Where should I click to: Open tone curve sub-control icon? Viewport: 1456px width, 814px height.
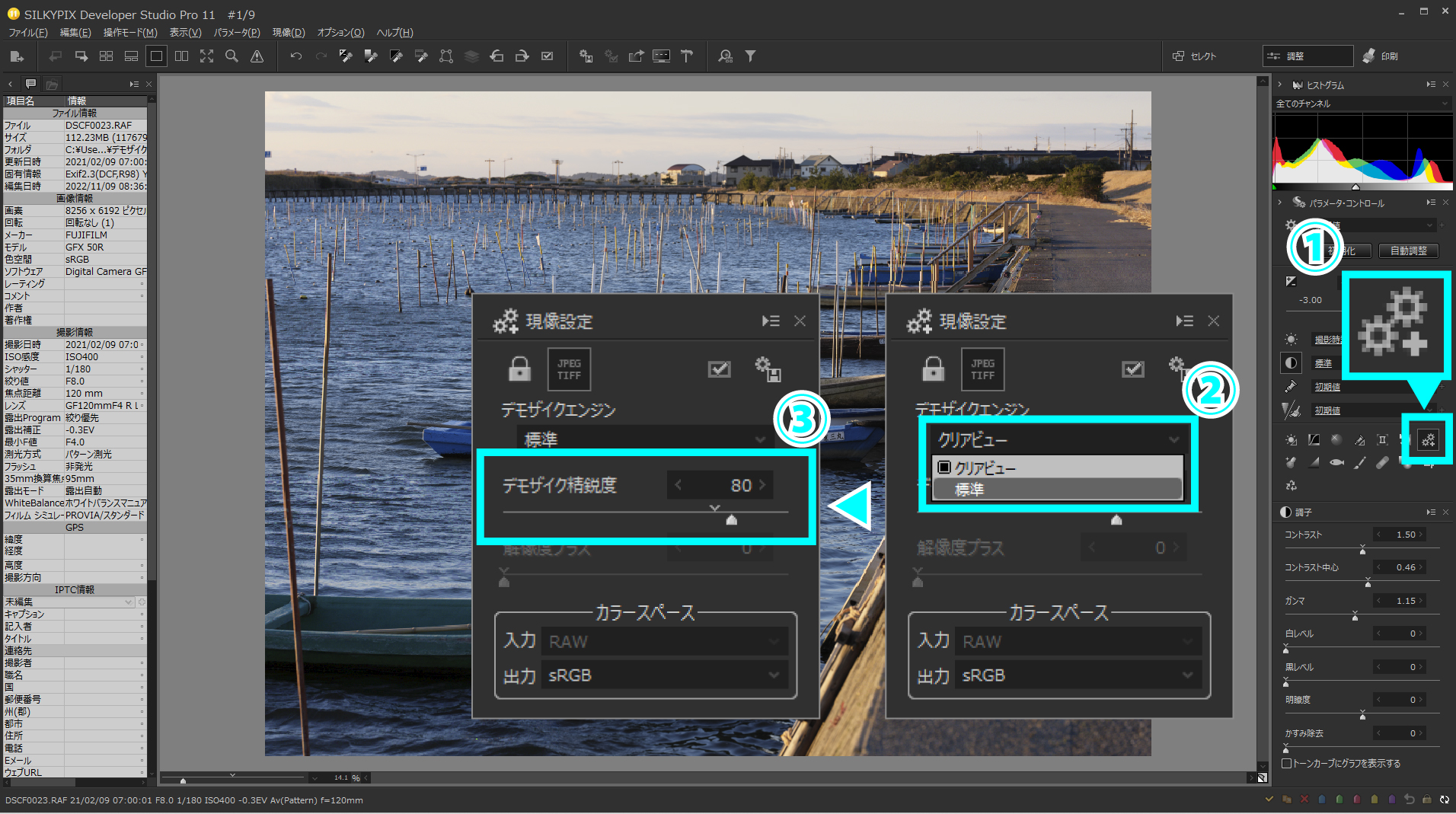(x=1314, y=440)
